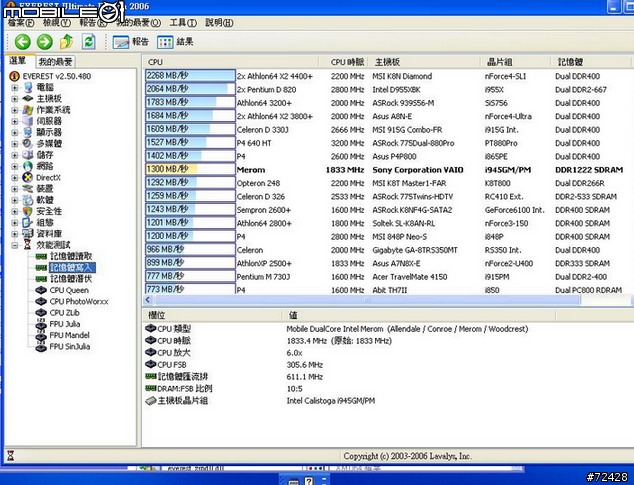
Task: Select the Sony Corporation VAIO row text
Action: point(418,170)
